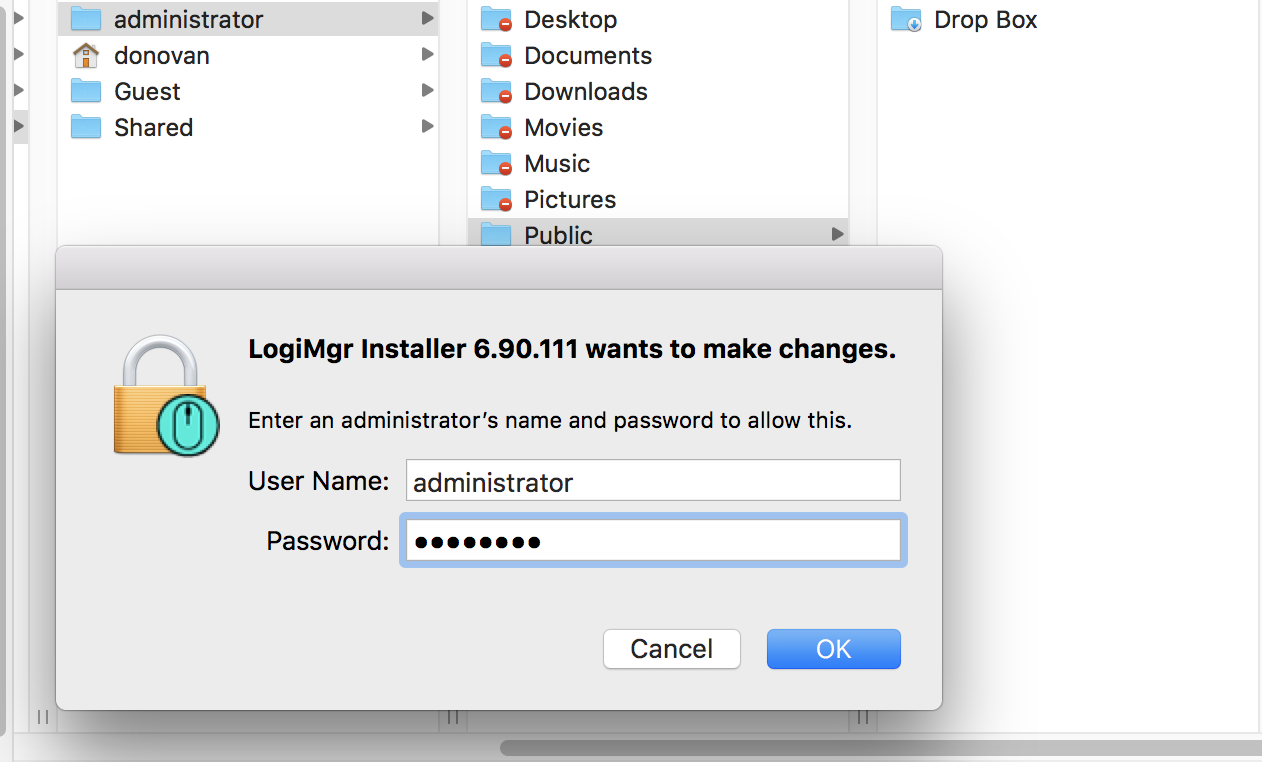Select the "donovan" row text
This screenshot has height=762, width=1262.
[x=162, y=55]
